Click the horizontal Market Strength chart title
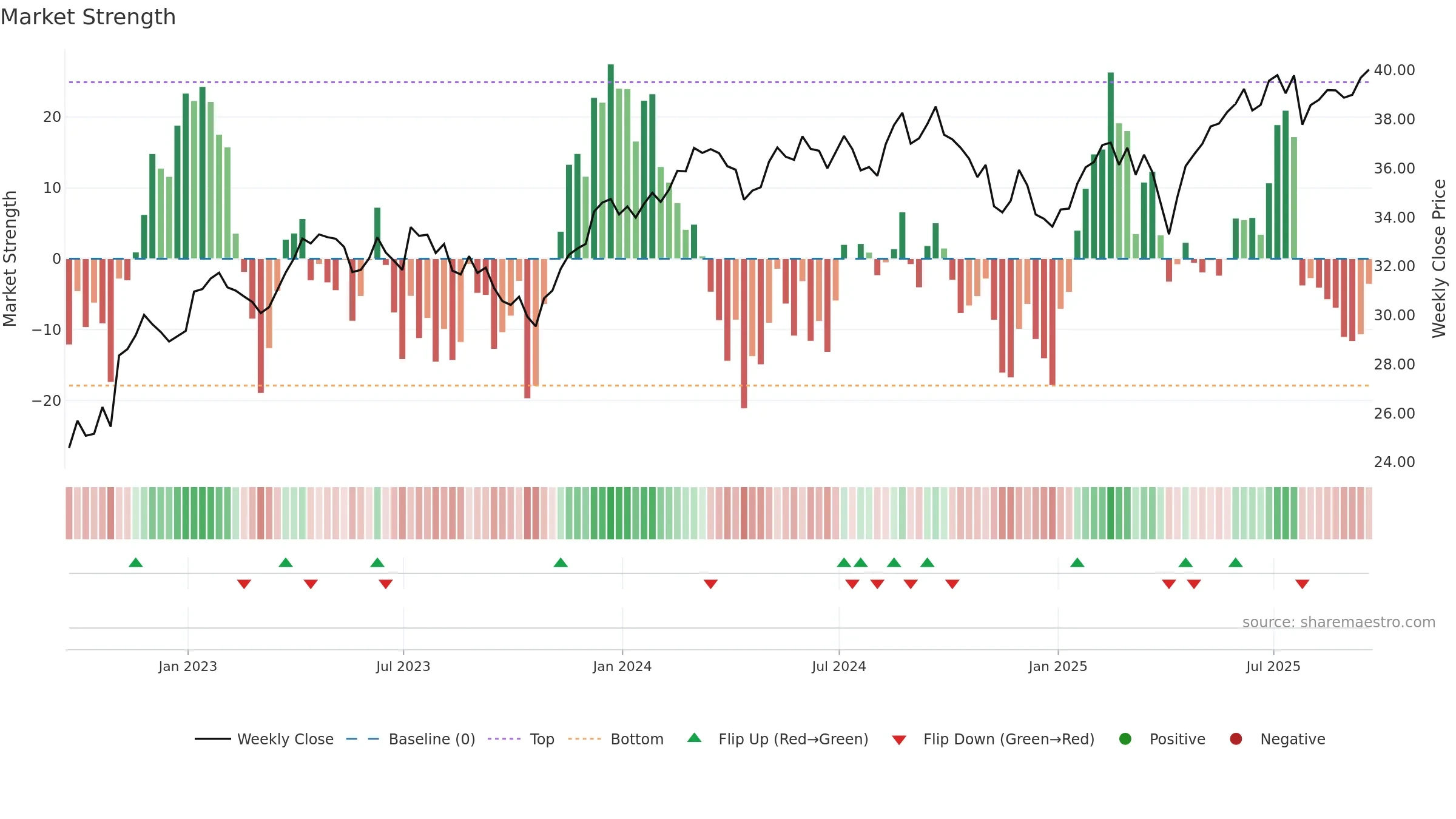Image resolution: width=1456 pixels, height=819 pixels. tap(88, 16)
